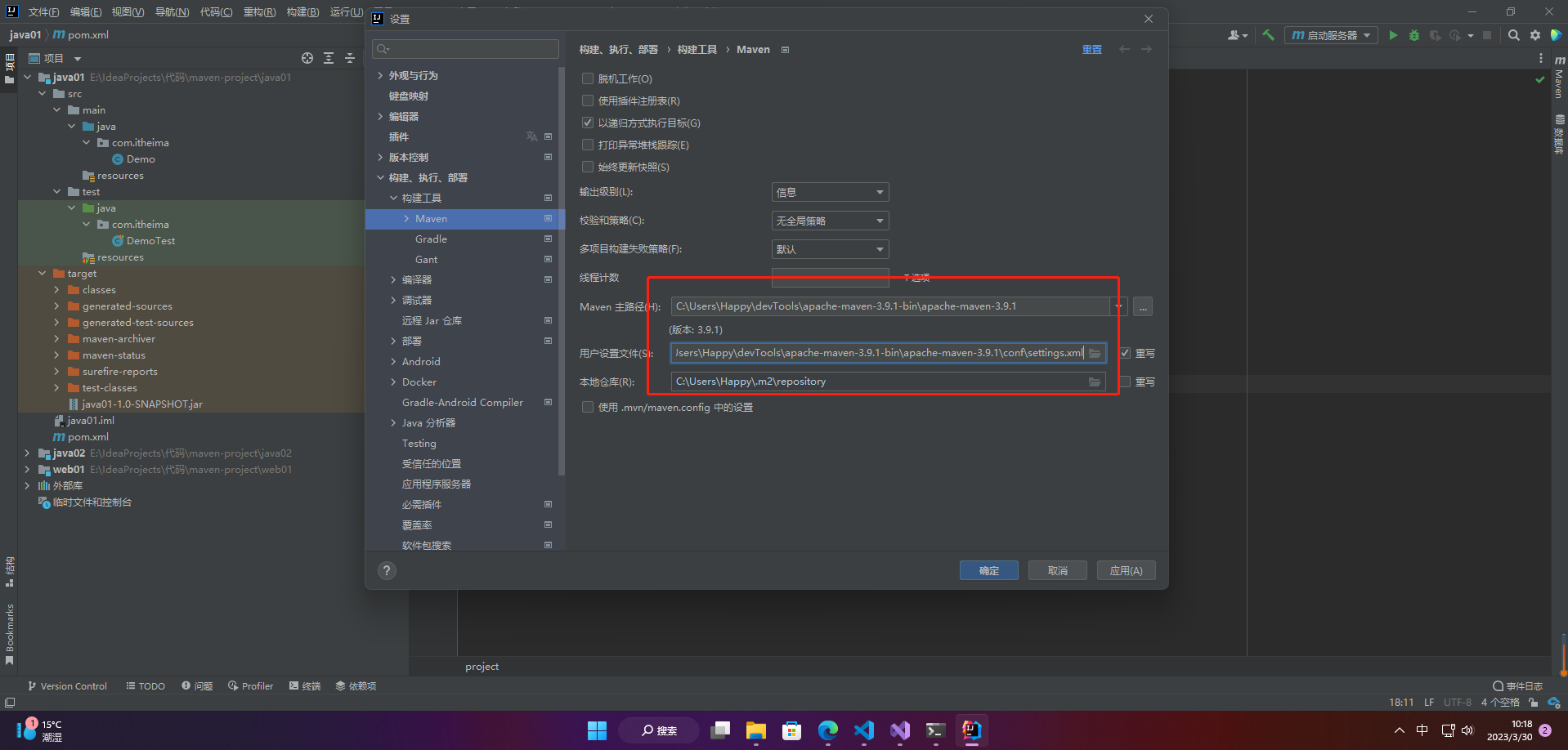Click the 确定 button

(x=989, y=570)
